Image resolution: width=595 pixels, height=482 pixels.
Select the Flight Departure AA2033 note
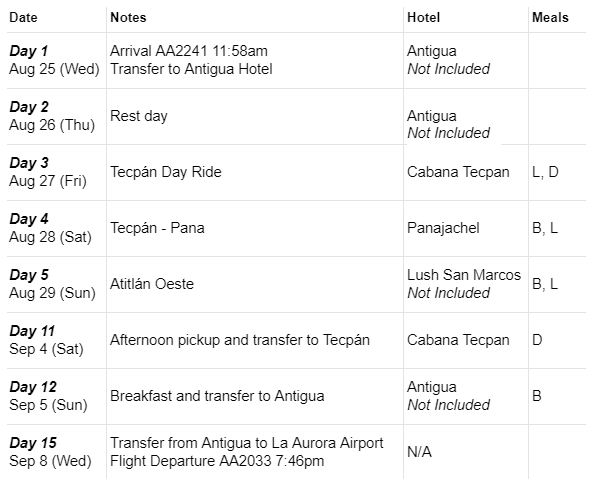(x=217, y=461)
